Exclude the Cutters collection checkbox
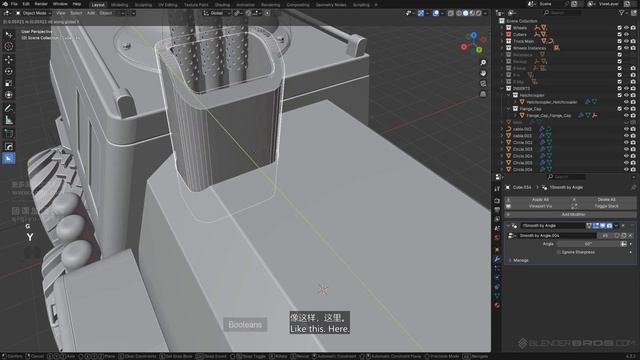 [x=620, y=35]
